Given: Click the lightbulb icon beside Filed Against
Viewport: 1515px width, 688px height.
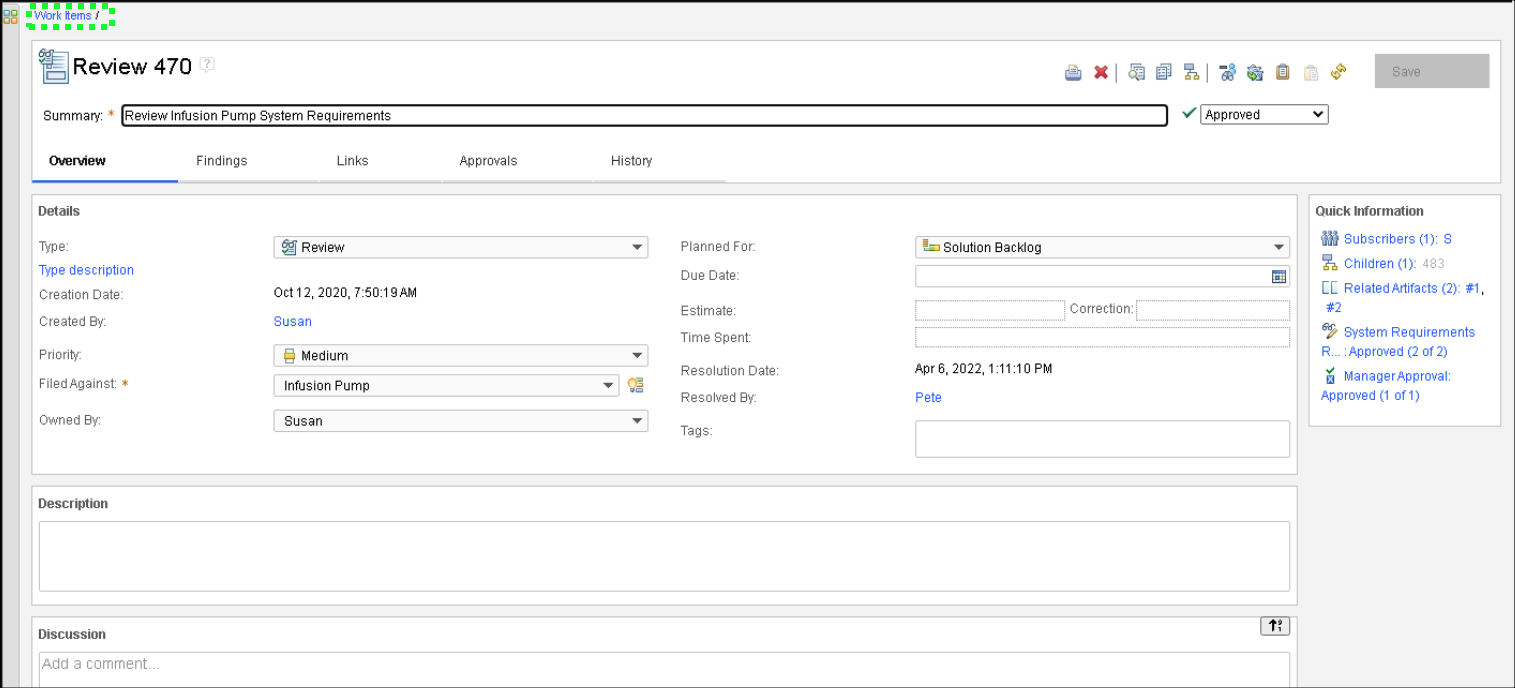Looking at the screenshot, I should point(635,385).
